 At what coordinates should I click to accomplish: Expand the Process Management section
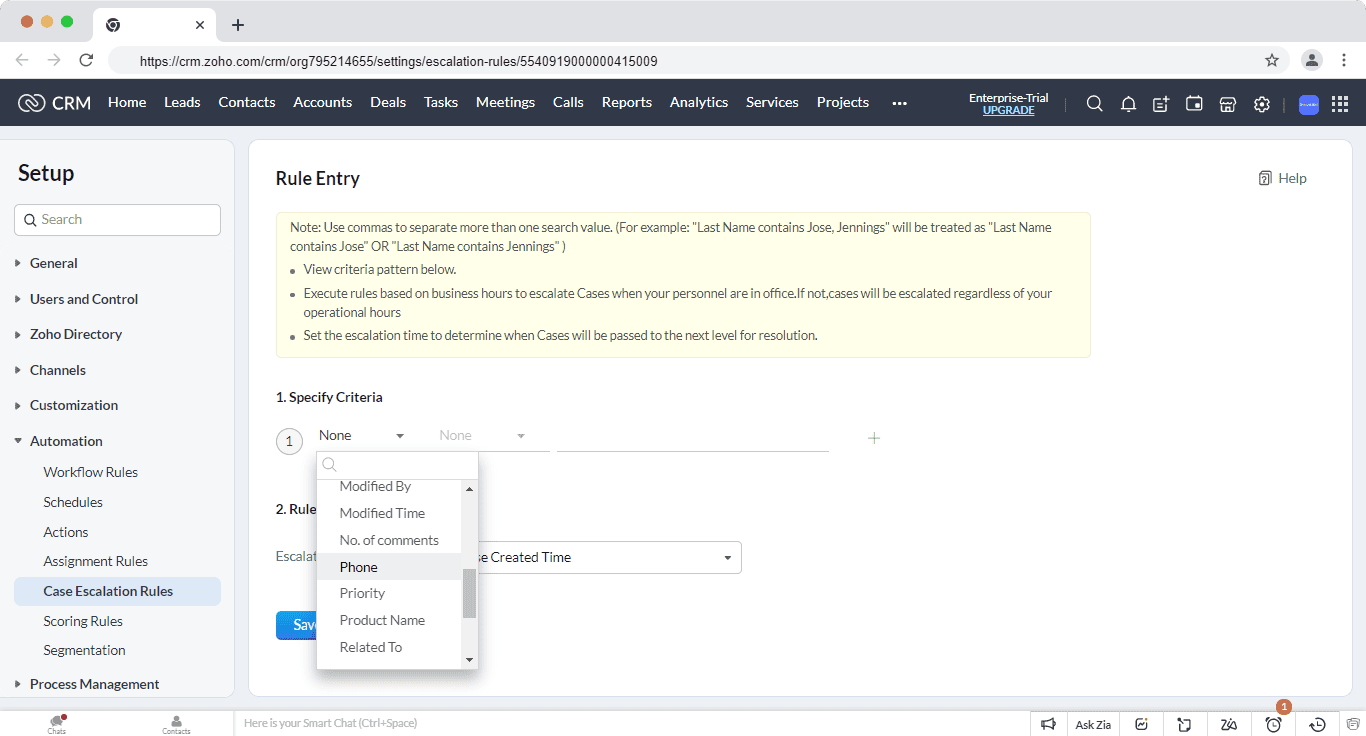click(94, 684)
